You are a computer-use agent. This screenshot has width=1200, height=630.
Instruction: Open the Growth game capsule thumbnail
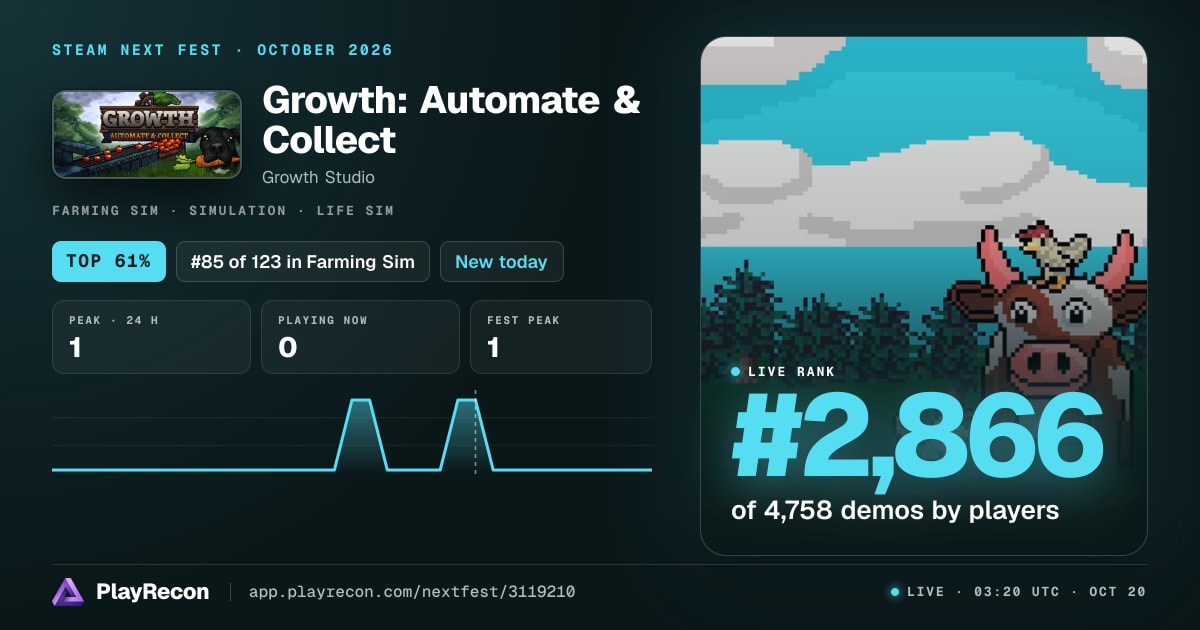(147, 135)
